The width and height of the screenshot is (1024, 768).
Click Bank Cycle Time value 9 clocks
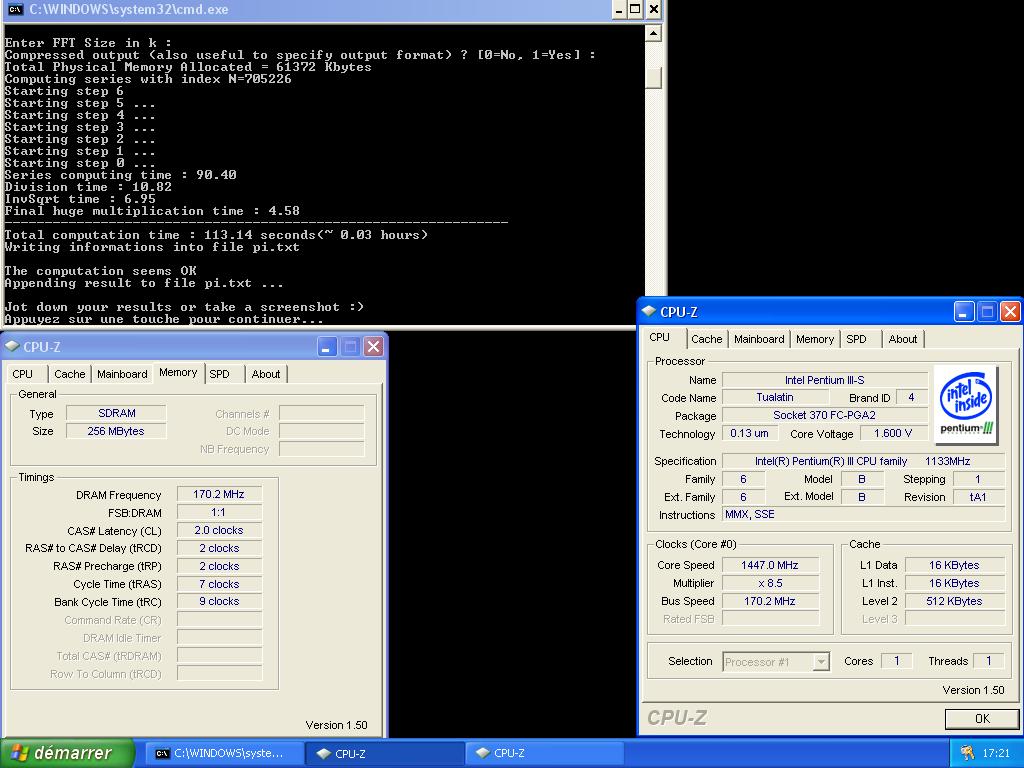[x=219, y=601]
